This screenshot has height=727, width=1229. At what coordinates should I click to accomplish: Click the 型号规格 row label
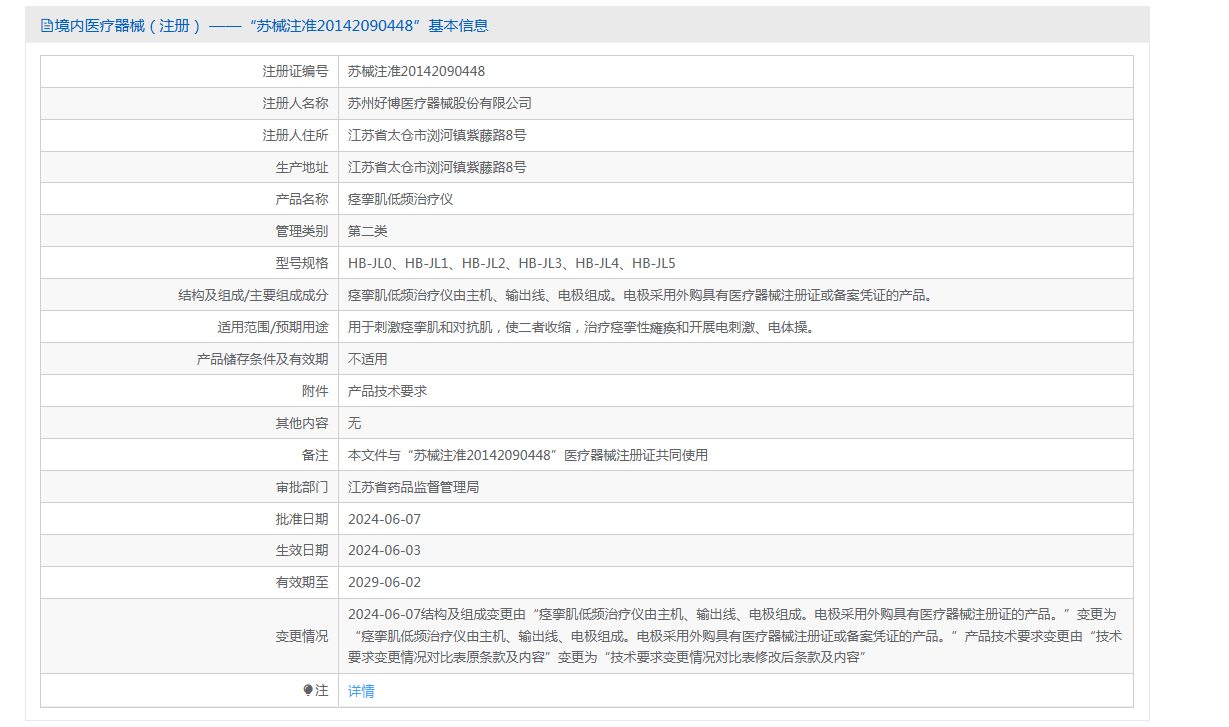tap(302, 263)
